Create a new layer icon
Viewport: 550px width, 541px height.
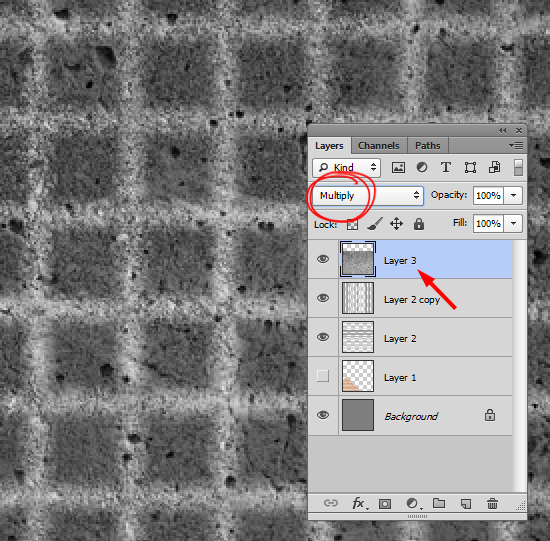pos(466,504)
